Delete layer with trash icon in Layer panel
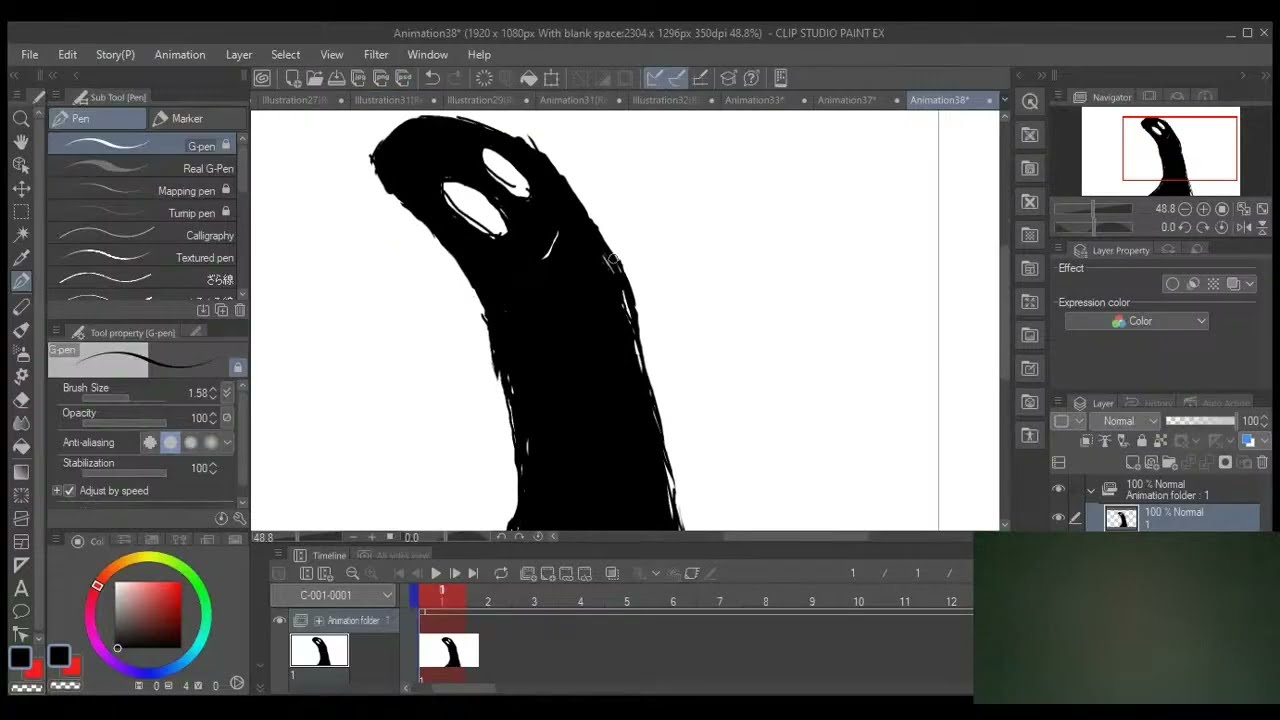This screenshot has width=1280, height=720. click(1262, 463)
